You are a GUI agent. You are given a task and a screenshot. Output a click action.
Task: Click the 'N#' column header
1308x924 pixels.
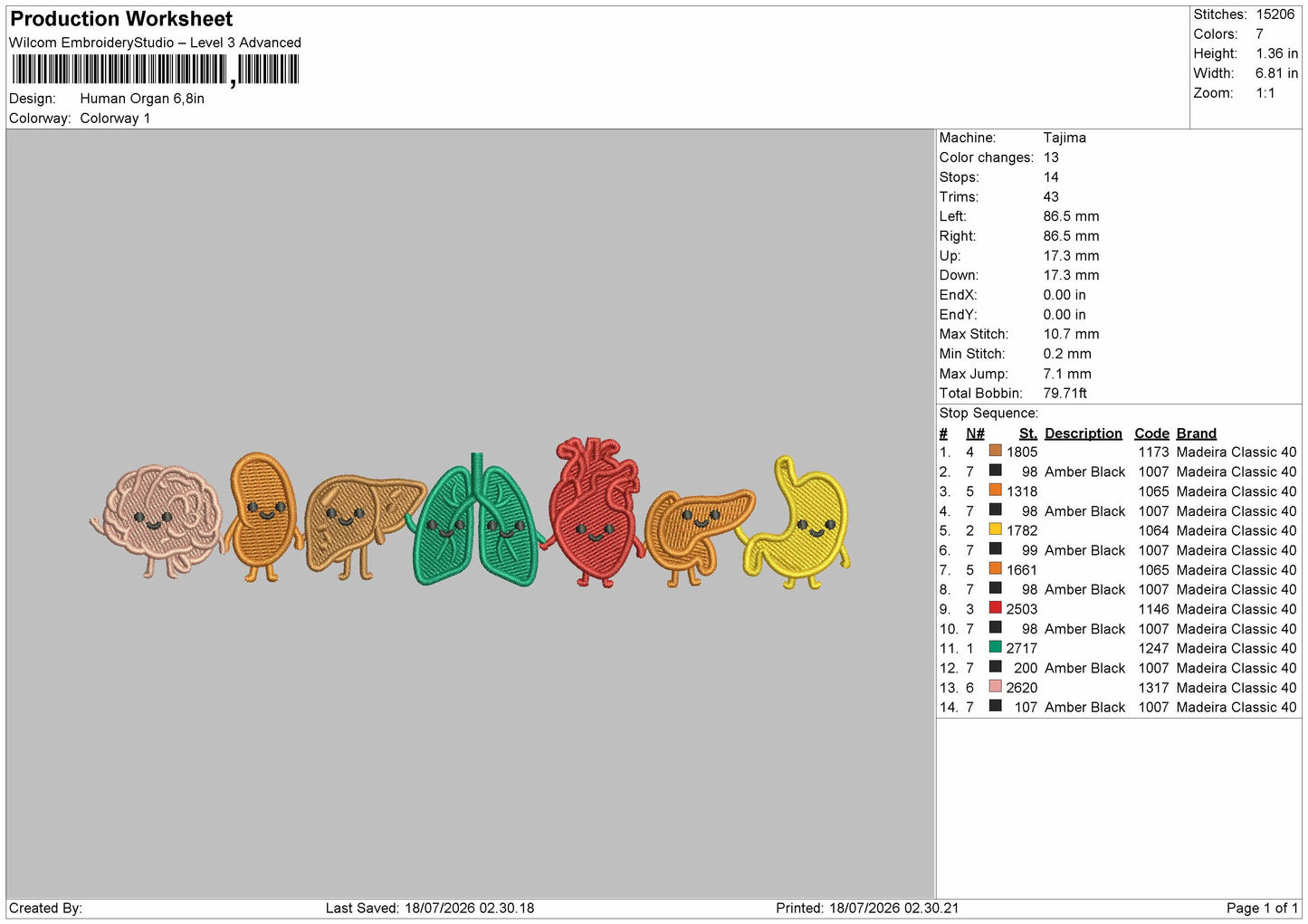[975, 433]
